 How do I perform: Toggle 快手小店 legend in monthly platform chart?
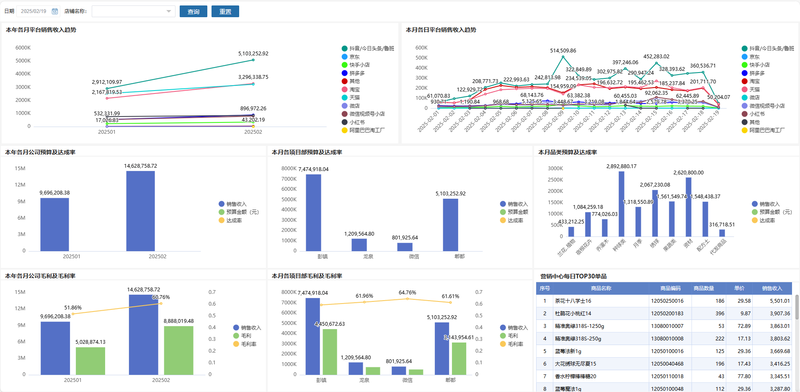355,65
